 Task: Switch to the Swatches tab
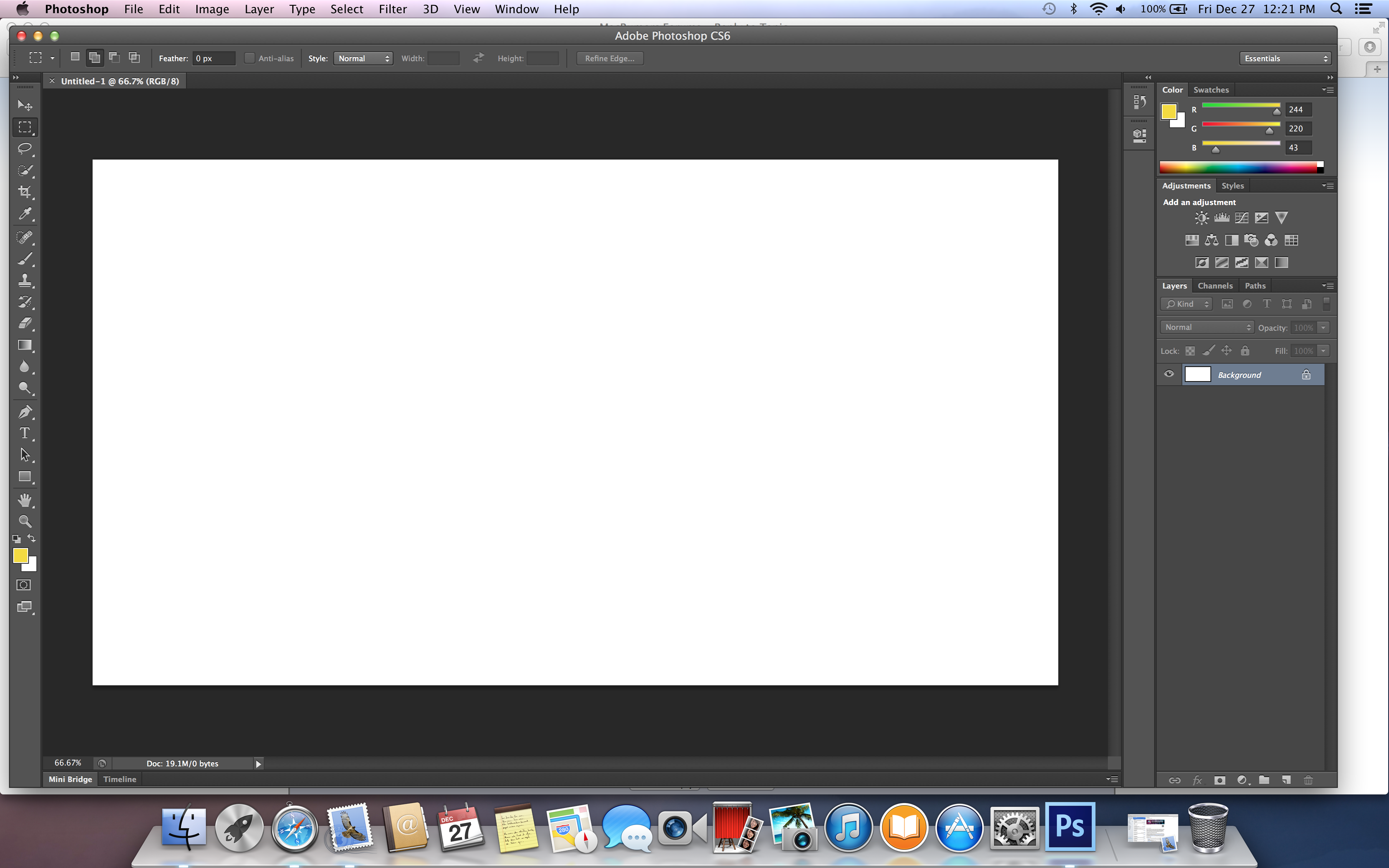coord(1211,90)
